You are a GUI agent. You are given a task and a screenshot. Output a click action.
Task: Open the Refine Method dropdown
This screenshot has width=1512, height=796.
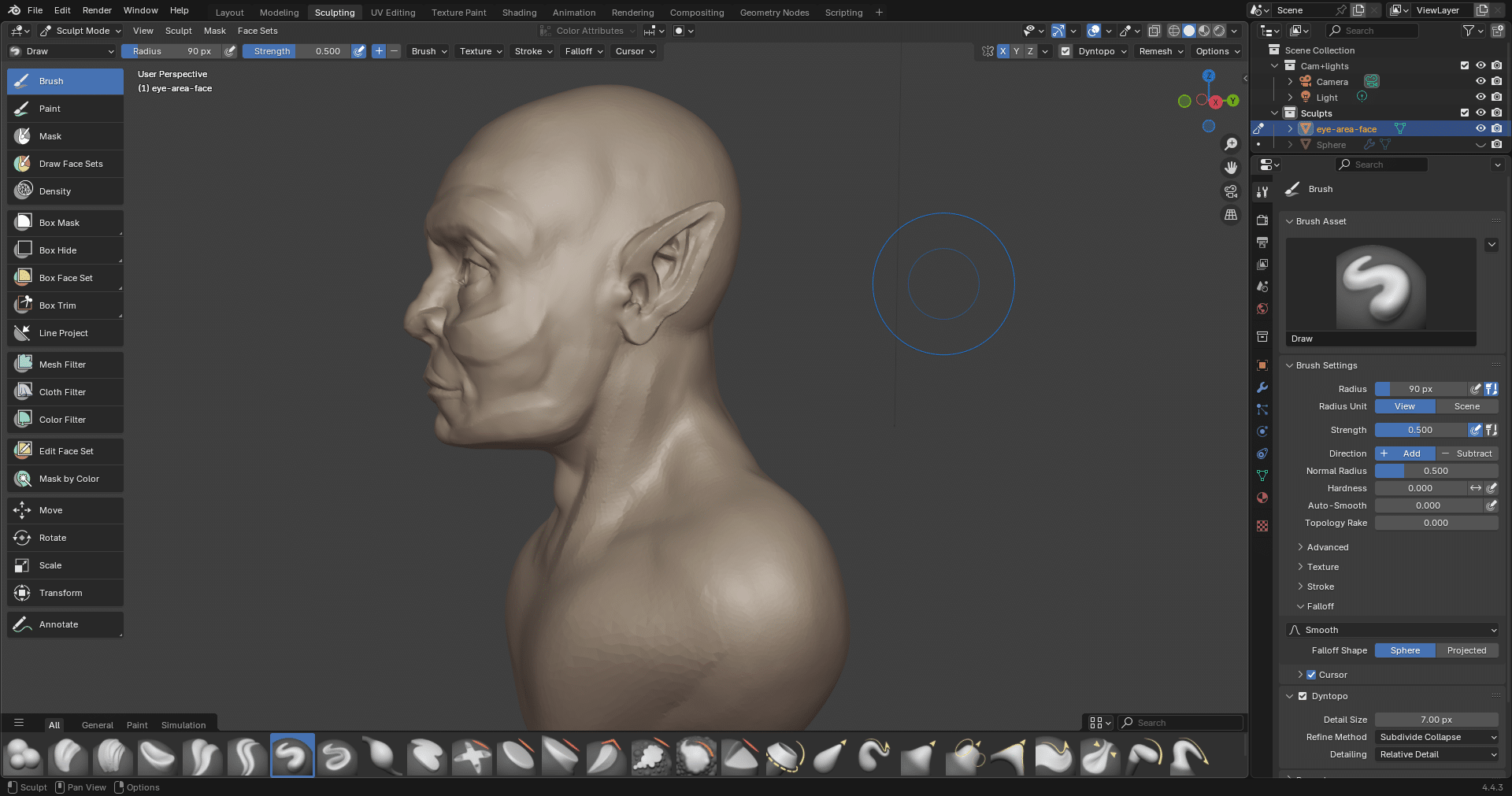[1436, 737]
